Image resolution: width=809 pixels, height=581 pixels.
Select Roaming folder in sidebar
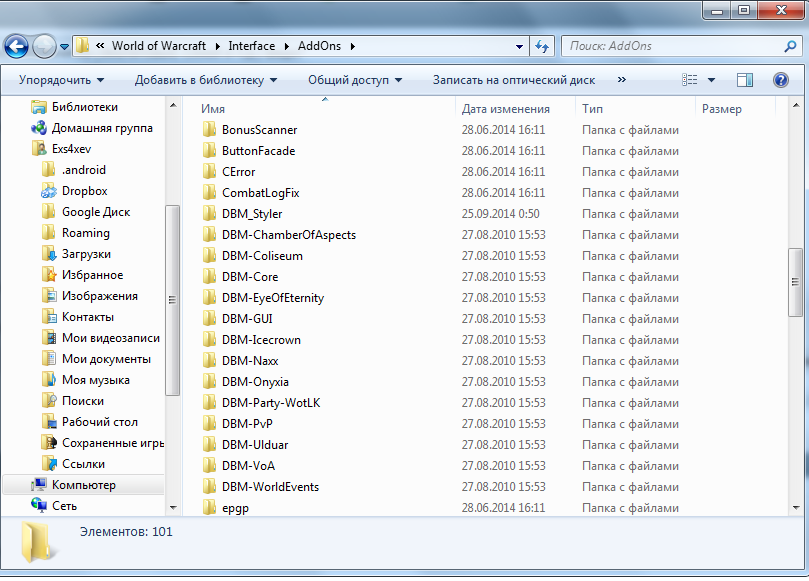pyautogui.click(x=85, y=233)
